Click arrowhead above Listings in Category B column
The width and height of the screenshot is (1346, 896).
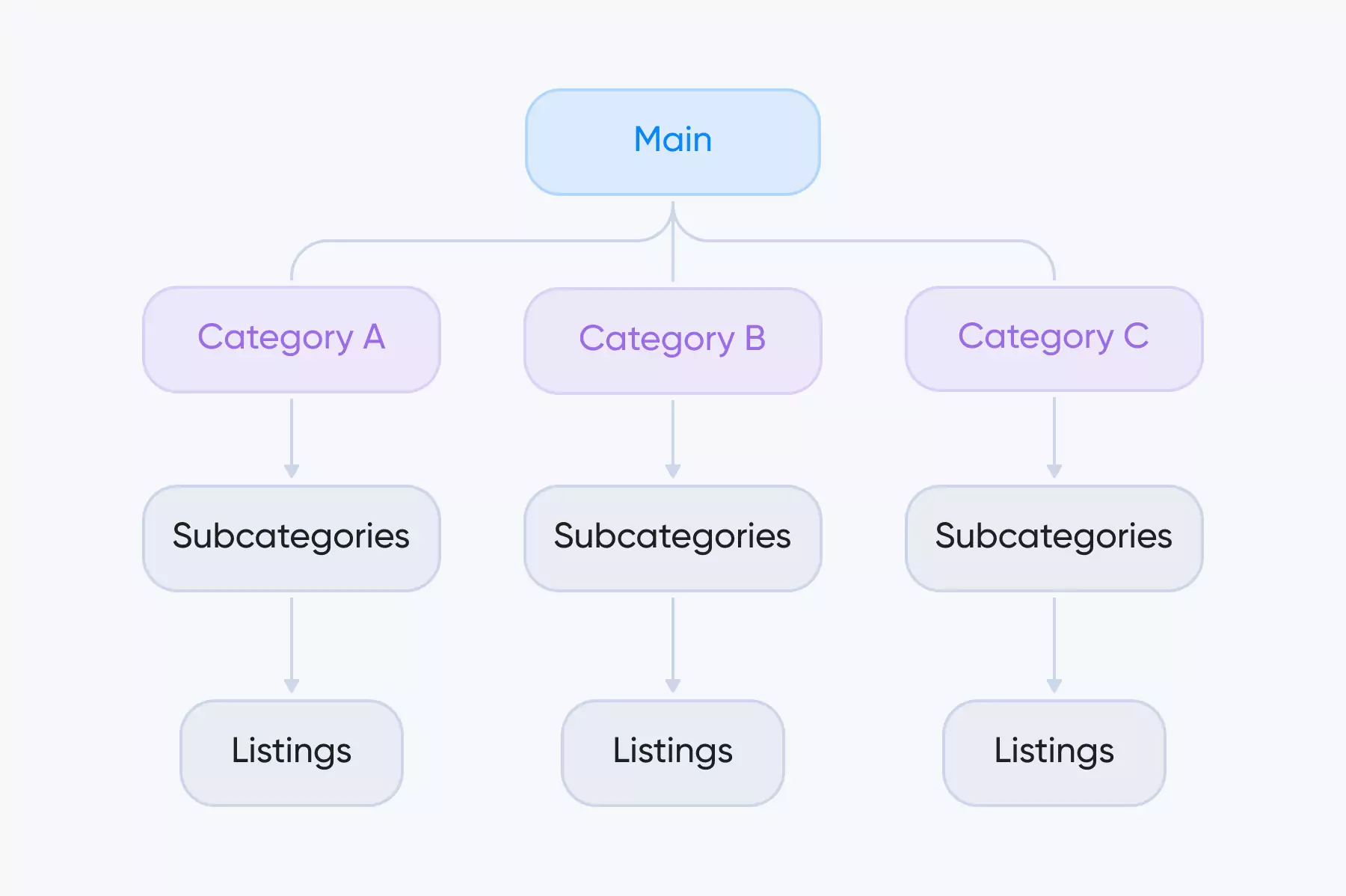[673, 686]
